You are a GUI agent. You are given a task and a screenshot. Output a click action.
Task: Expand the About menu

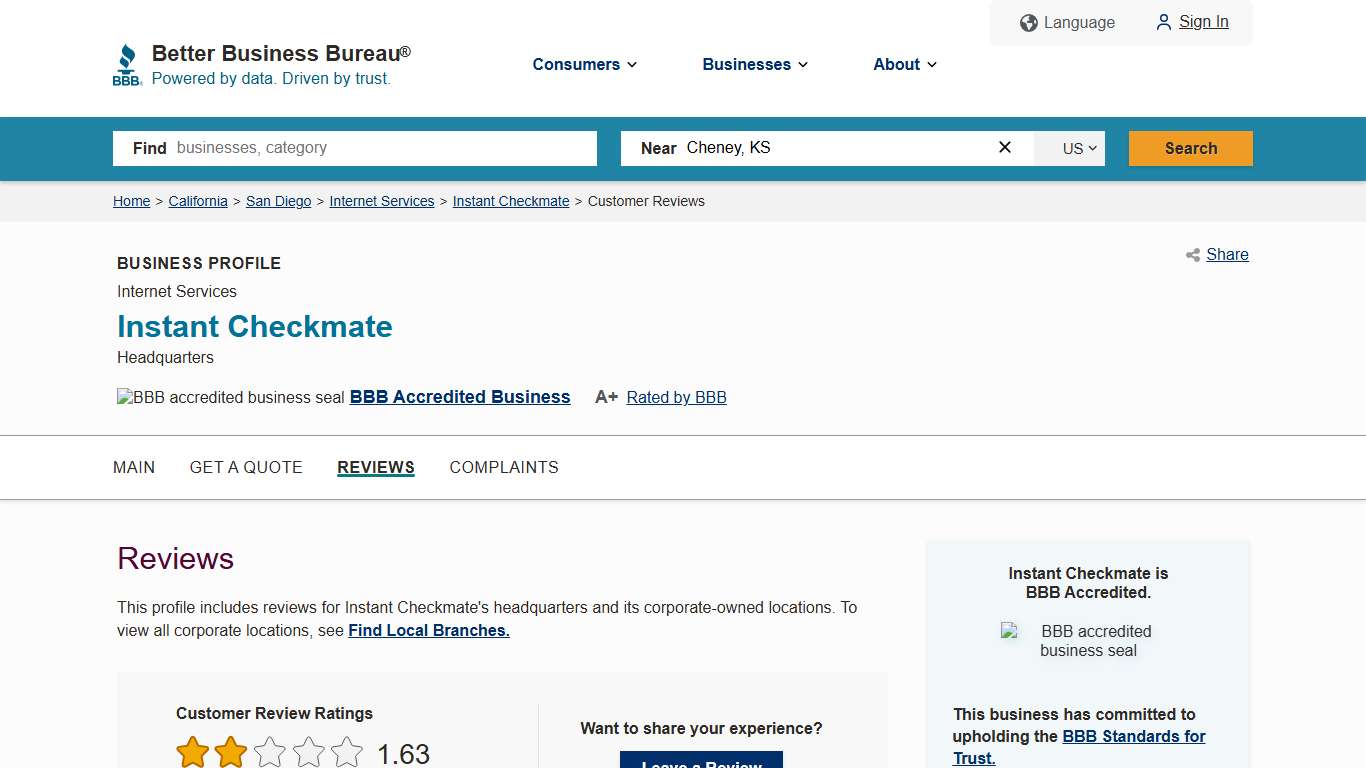[x=903, y=64]
